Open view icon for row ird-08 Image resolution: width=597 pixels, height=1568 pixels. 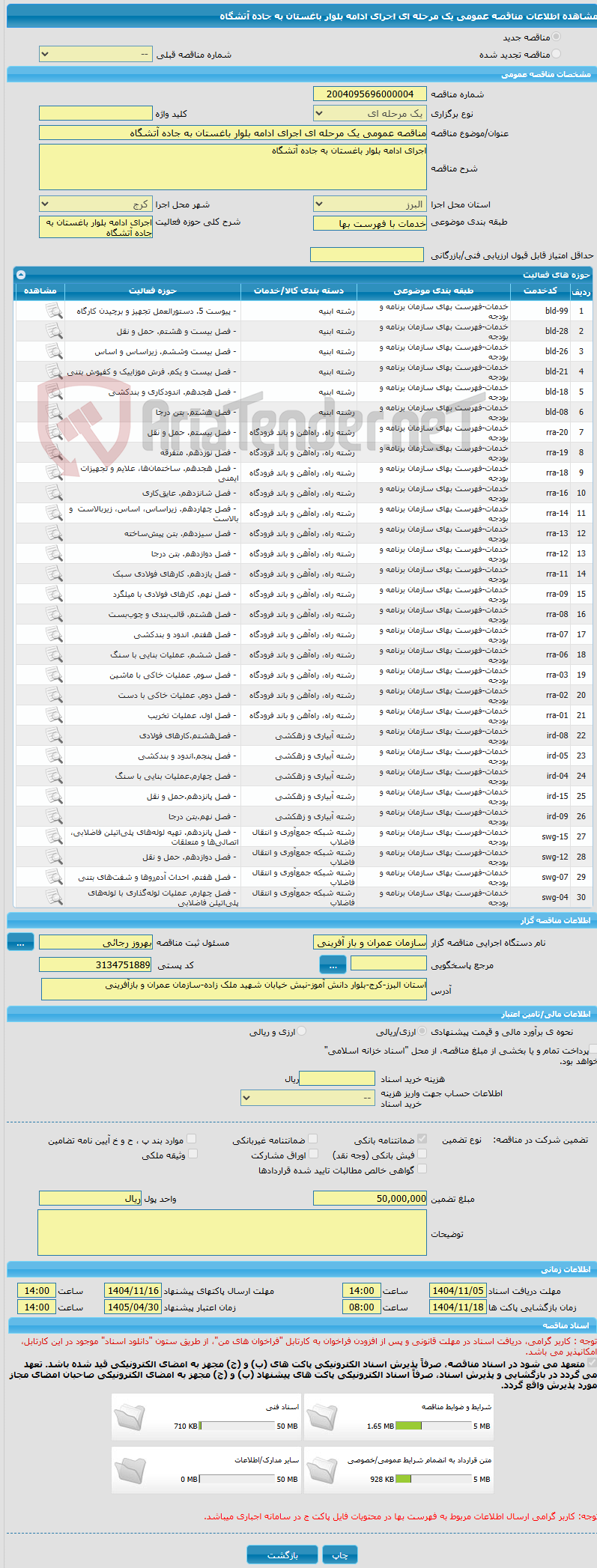pyautogui.click(x=54, y=735)
